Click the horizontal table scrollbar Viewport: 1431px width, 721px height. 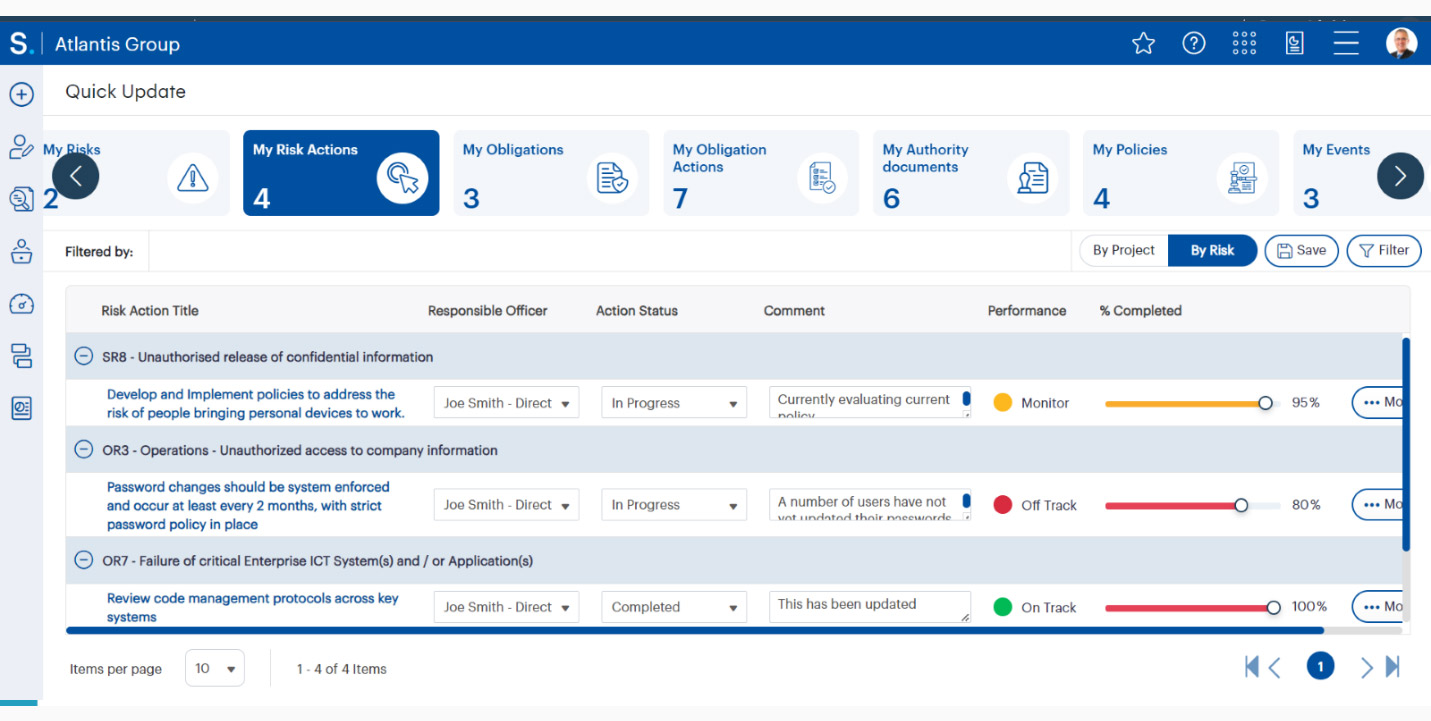click(x=695, y=631)
